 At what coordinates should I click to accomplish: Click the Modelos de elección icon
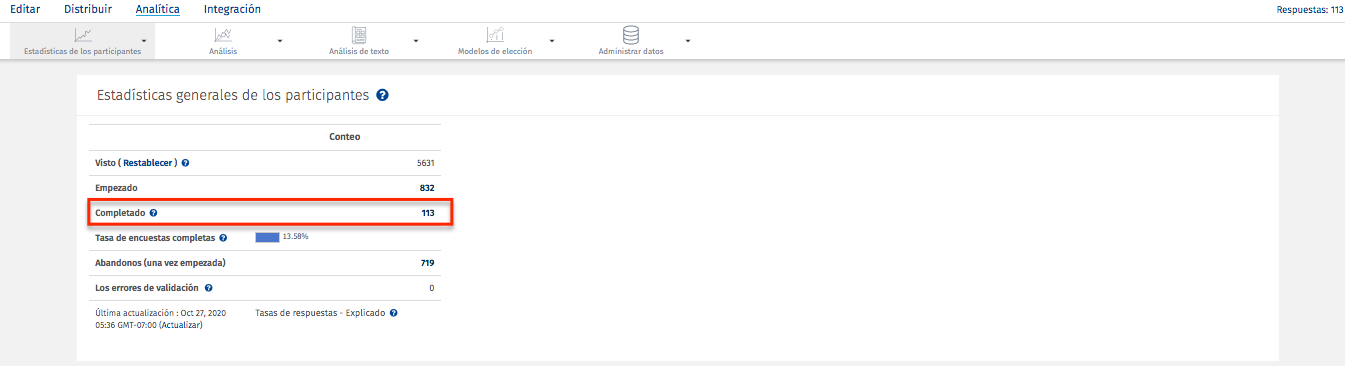(495, 35)
